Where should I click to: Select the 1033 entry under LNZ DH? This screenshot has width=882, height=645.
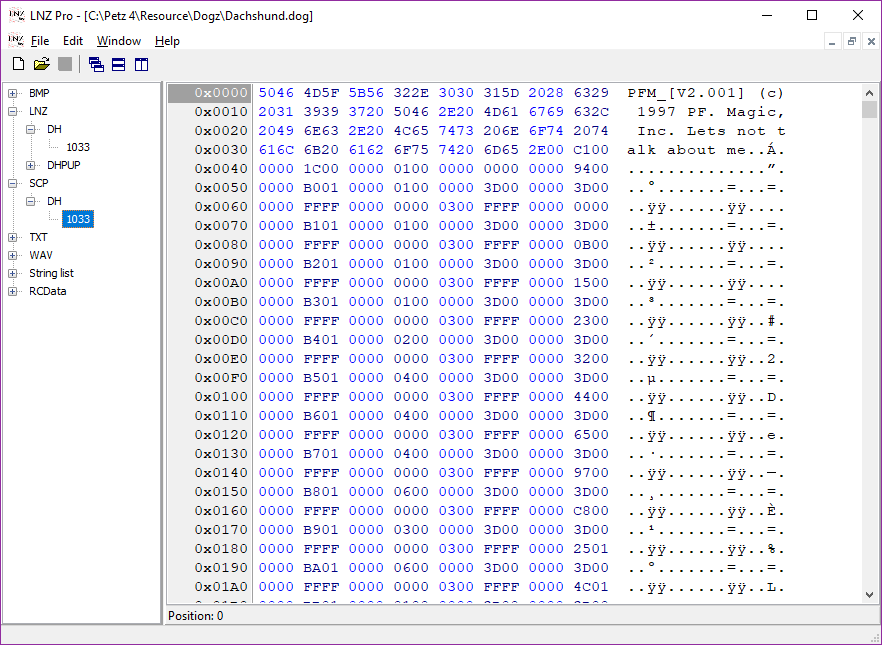click(x=77, y=147)
